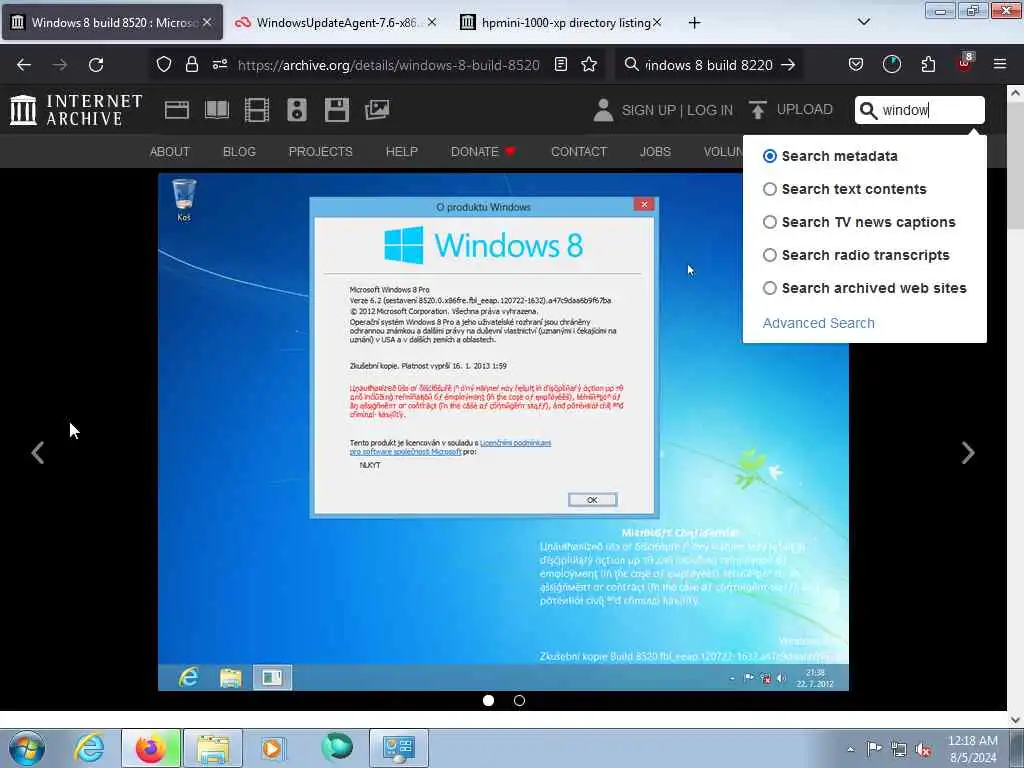Submit browser search with the arrow icon
This screenshot has height=768, width=1024.
[x=788, y=65]
